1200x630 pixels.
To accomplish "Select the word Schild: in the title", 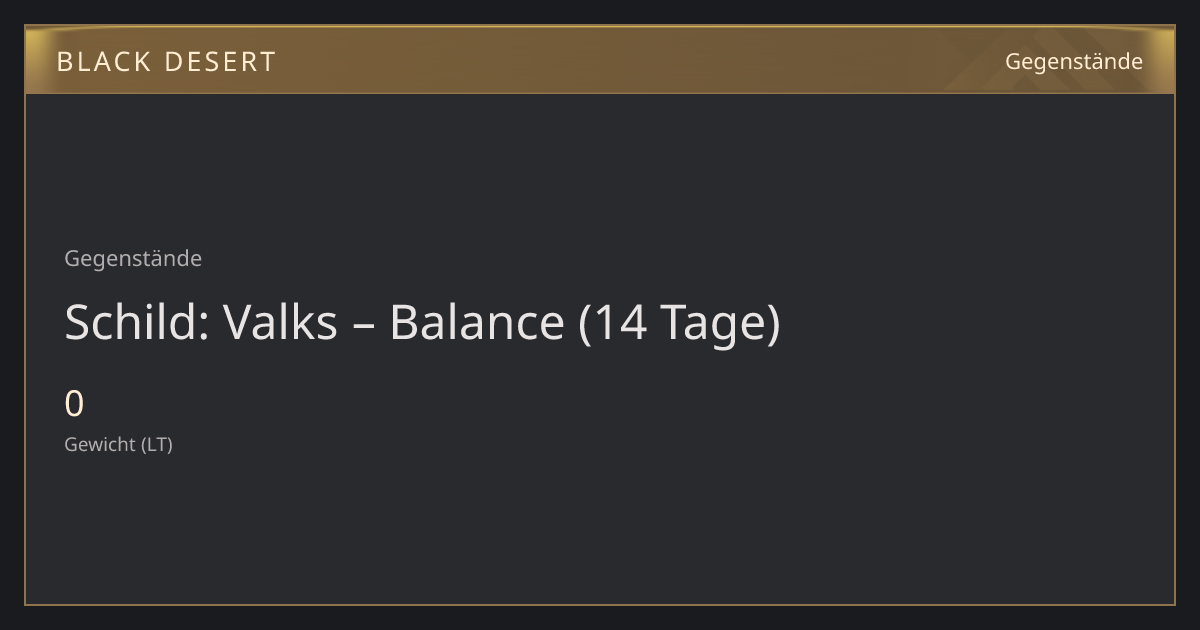I will tap(137, 323).
